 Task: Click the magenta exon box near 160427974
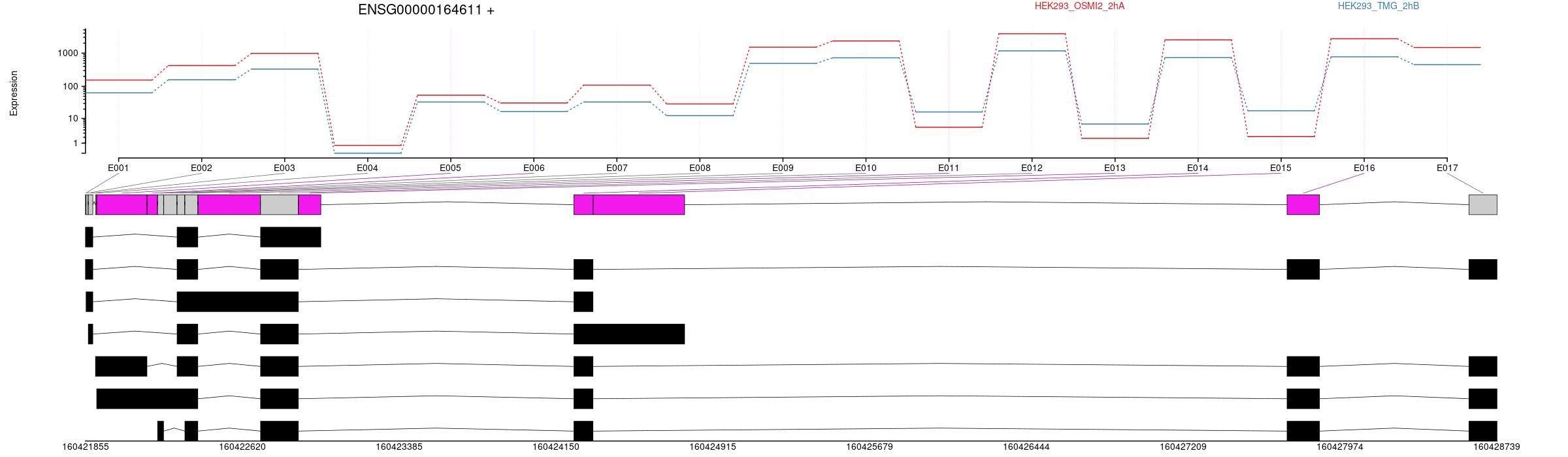click(x=1303, y=204)
